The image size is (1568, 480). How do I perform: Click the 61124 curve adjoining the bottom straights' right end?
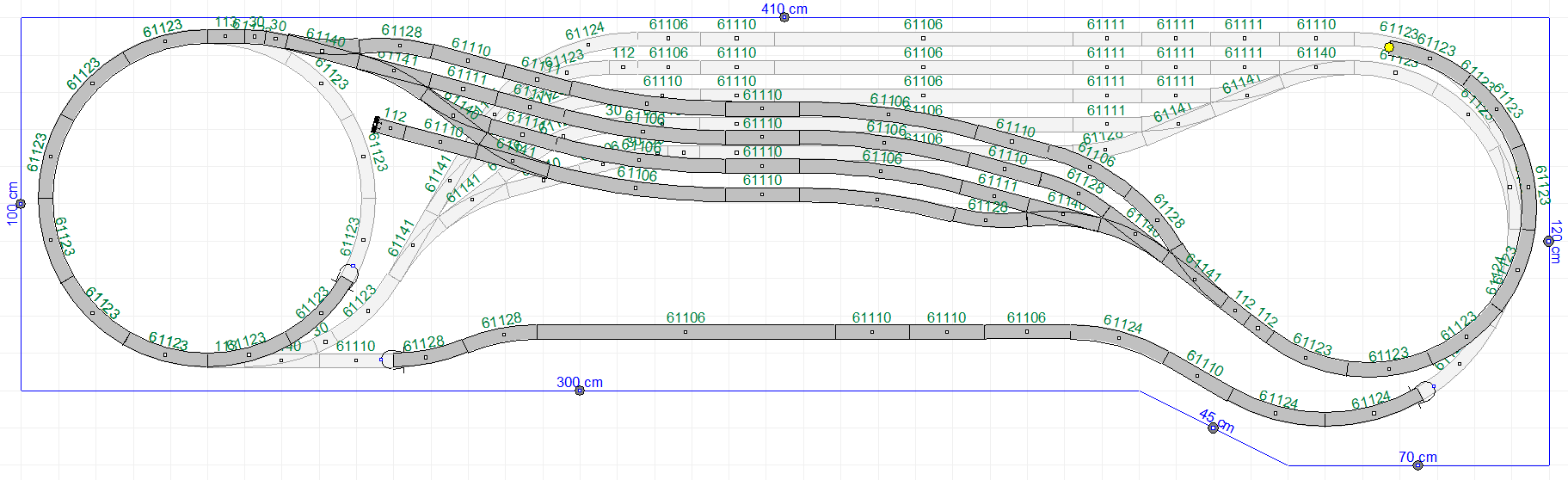coord(1117,337)
